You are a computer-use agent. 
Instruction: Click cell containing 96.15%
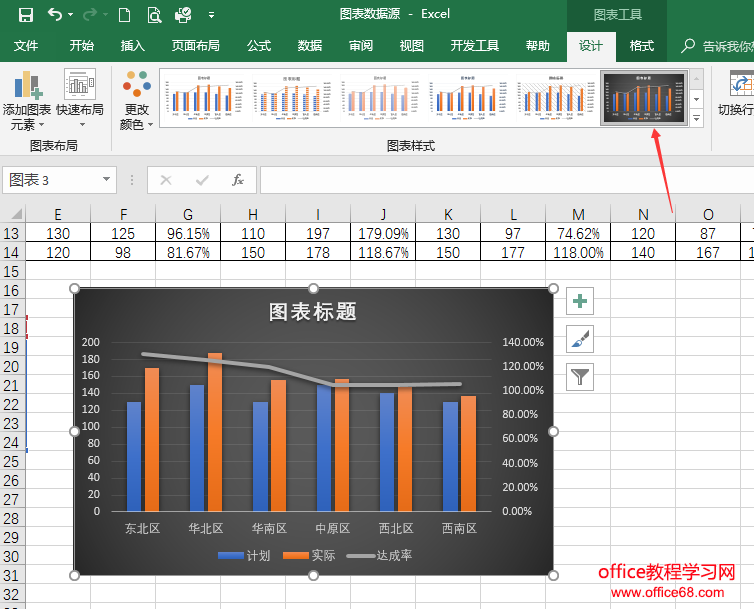(x=188, y=233)
